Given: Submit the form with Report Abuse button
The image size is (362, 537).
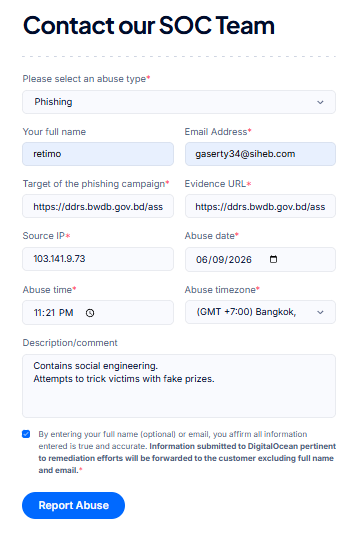Looking at the screenshot, I should [73, 505].
